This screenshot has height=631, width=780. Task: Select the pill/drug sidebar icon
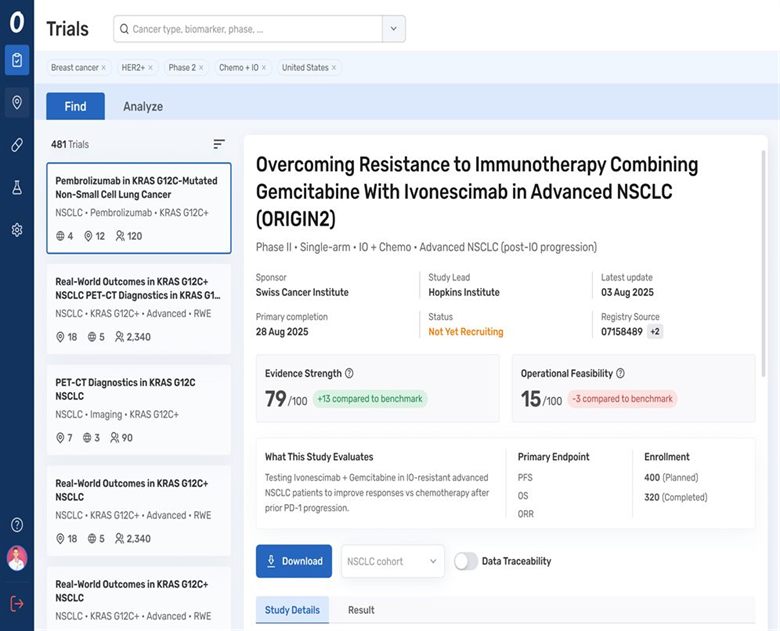tap(16, 145)
